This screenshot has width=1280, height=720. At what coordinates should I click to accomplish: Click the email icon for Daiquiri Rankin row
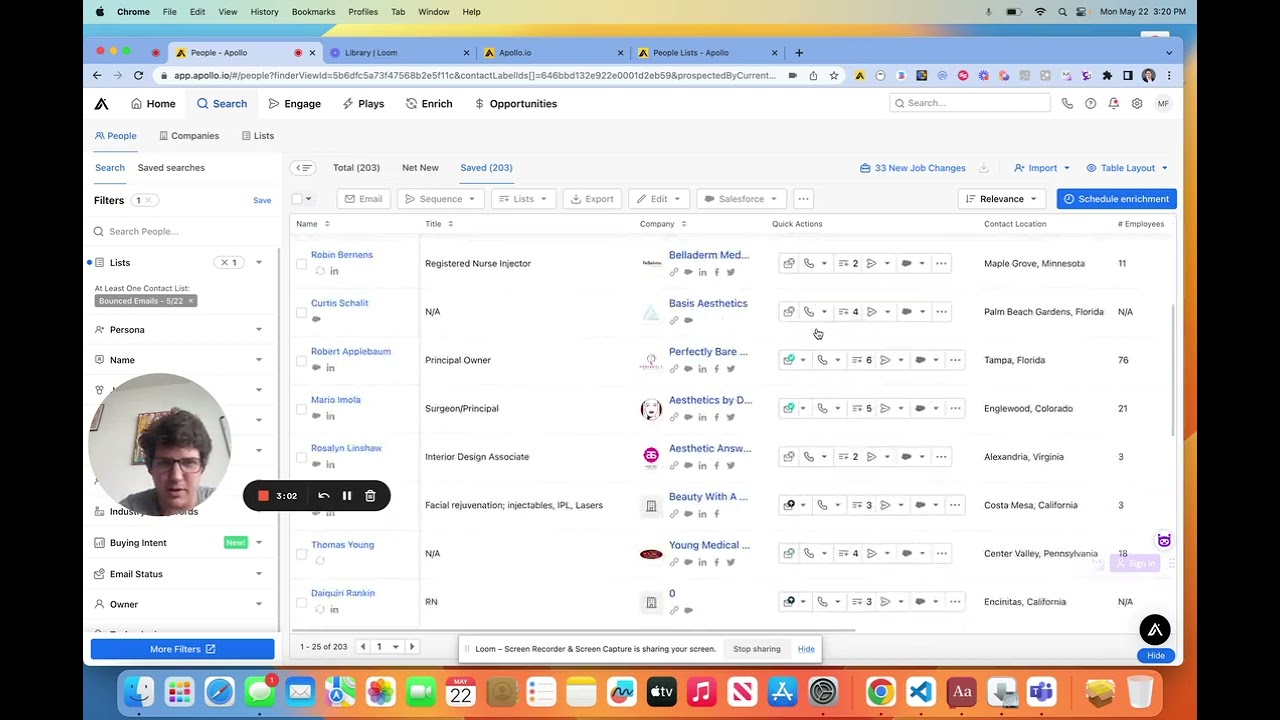pyautogui.click(x=789, y=602)
